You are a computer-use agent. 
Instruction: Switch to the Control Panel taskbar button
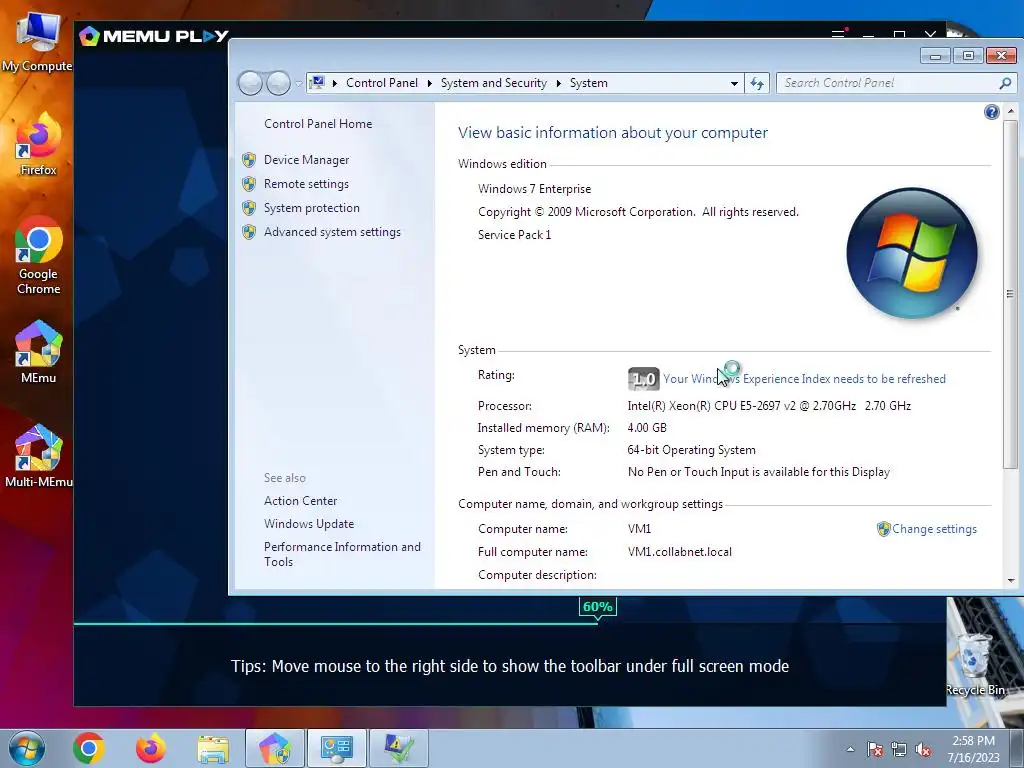pyautogui.click(x=337, y=748)
